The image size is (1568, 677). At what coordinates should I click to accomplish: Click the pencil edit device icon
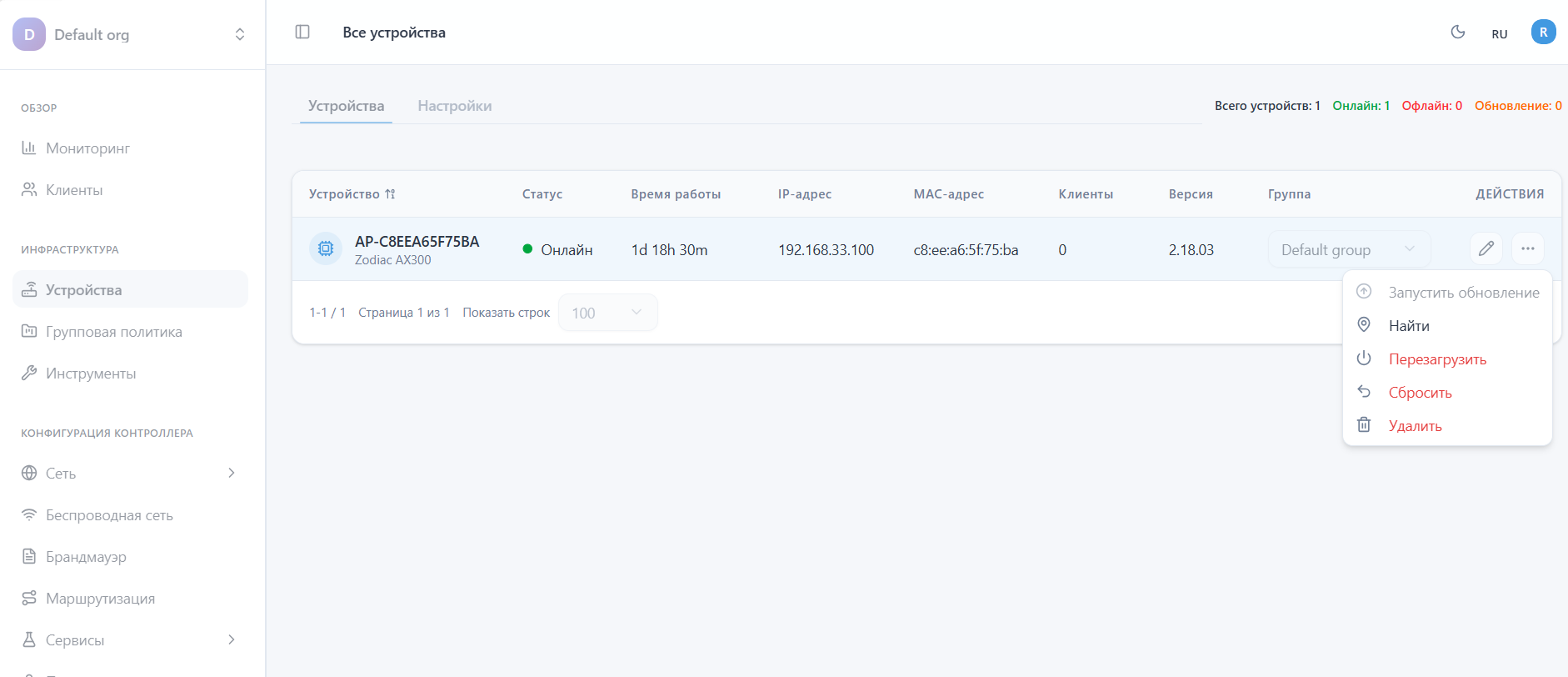click(x=1486, y=248)
